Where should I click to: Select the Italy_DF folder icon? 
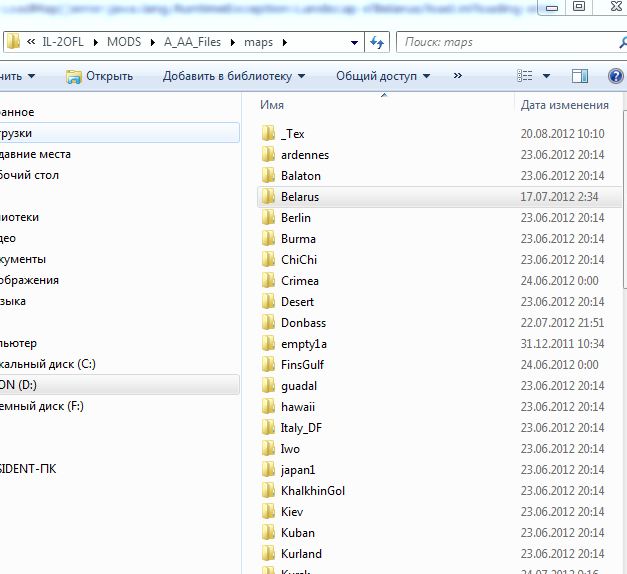[x=268, y=427]
